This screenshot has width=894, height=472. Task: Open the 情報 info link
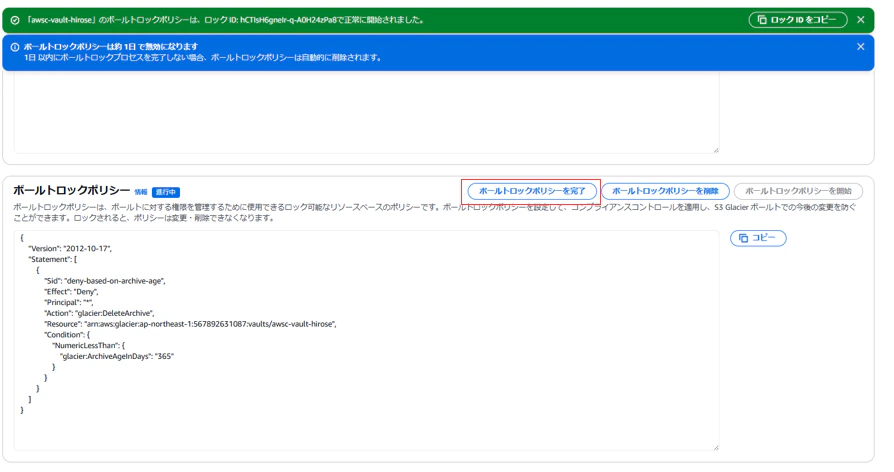click(141, 192)
